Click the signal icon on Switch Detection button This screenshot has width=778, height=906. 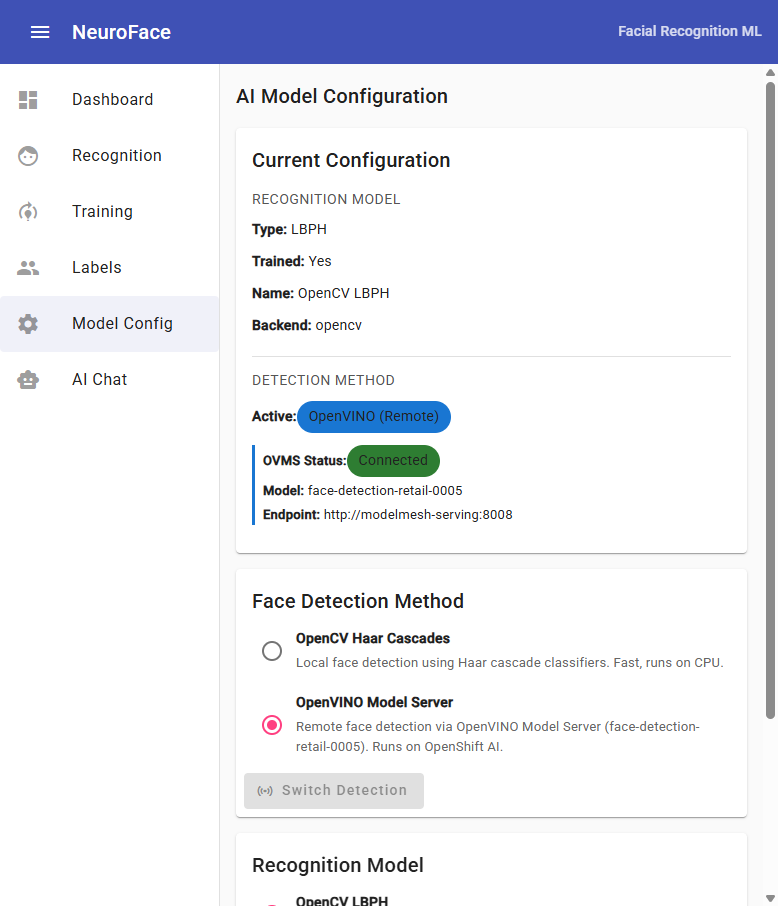(x=263, y=790)
